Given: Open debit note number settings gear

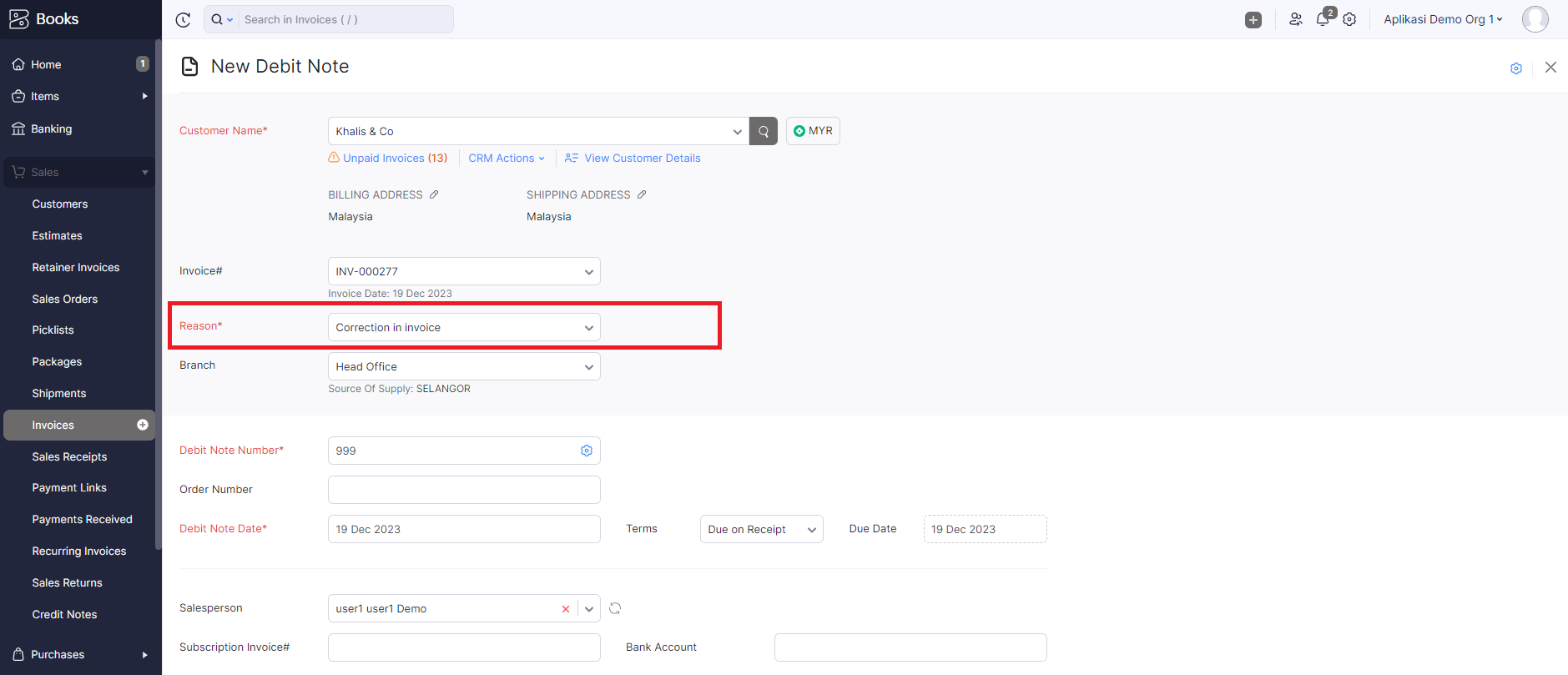Looking at the screenshot, I should tap(587, 451).
